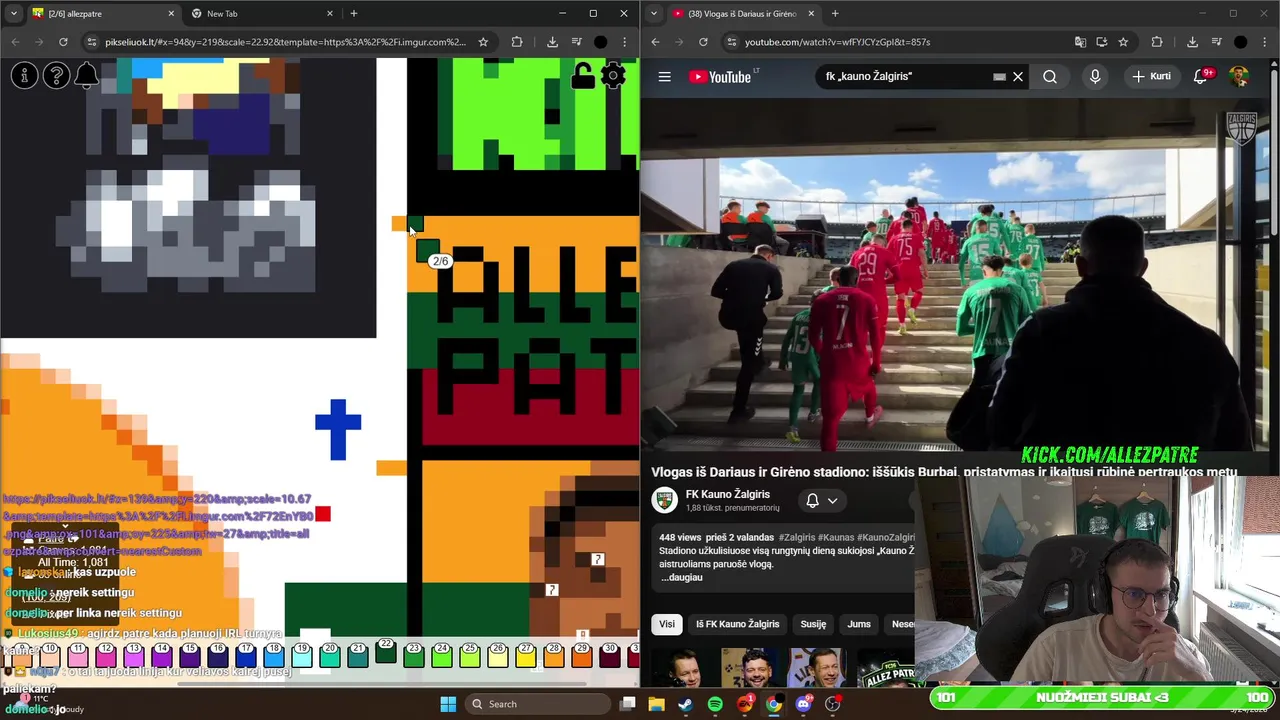Select the Jums filter chip

(x=859, y=624)
